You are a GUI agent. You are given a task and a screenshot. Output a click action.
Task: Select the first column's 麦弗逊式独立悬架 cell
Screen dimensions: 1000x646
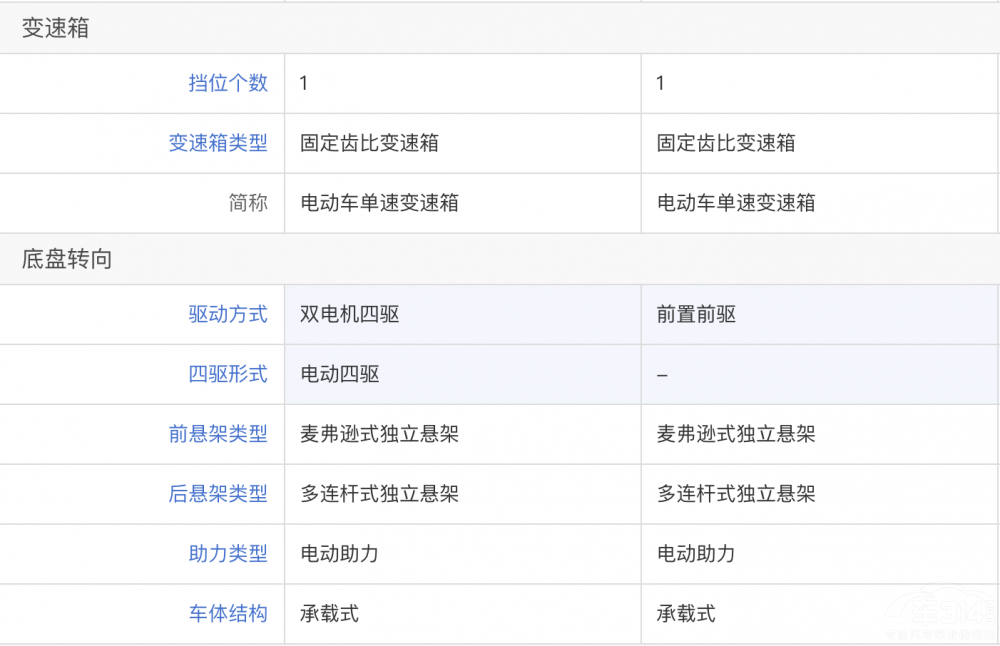379,434
